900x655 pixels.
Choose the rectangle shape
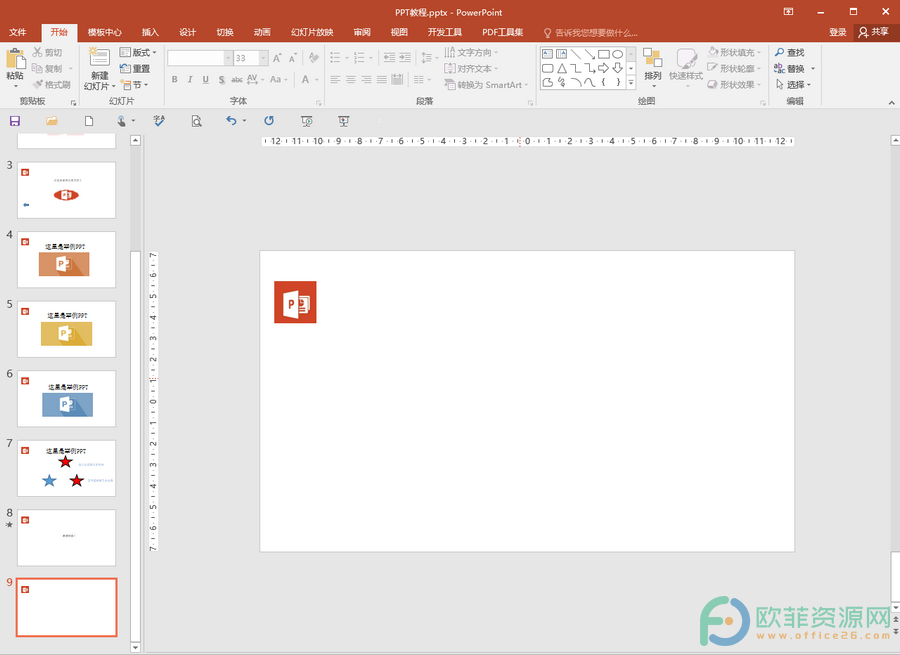pyautogui.click(x=603, y=55)
